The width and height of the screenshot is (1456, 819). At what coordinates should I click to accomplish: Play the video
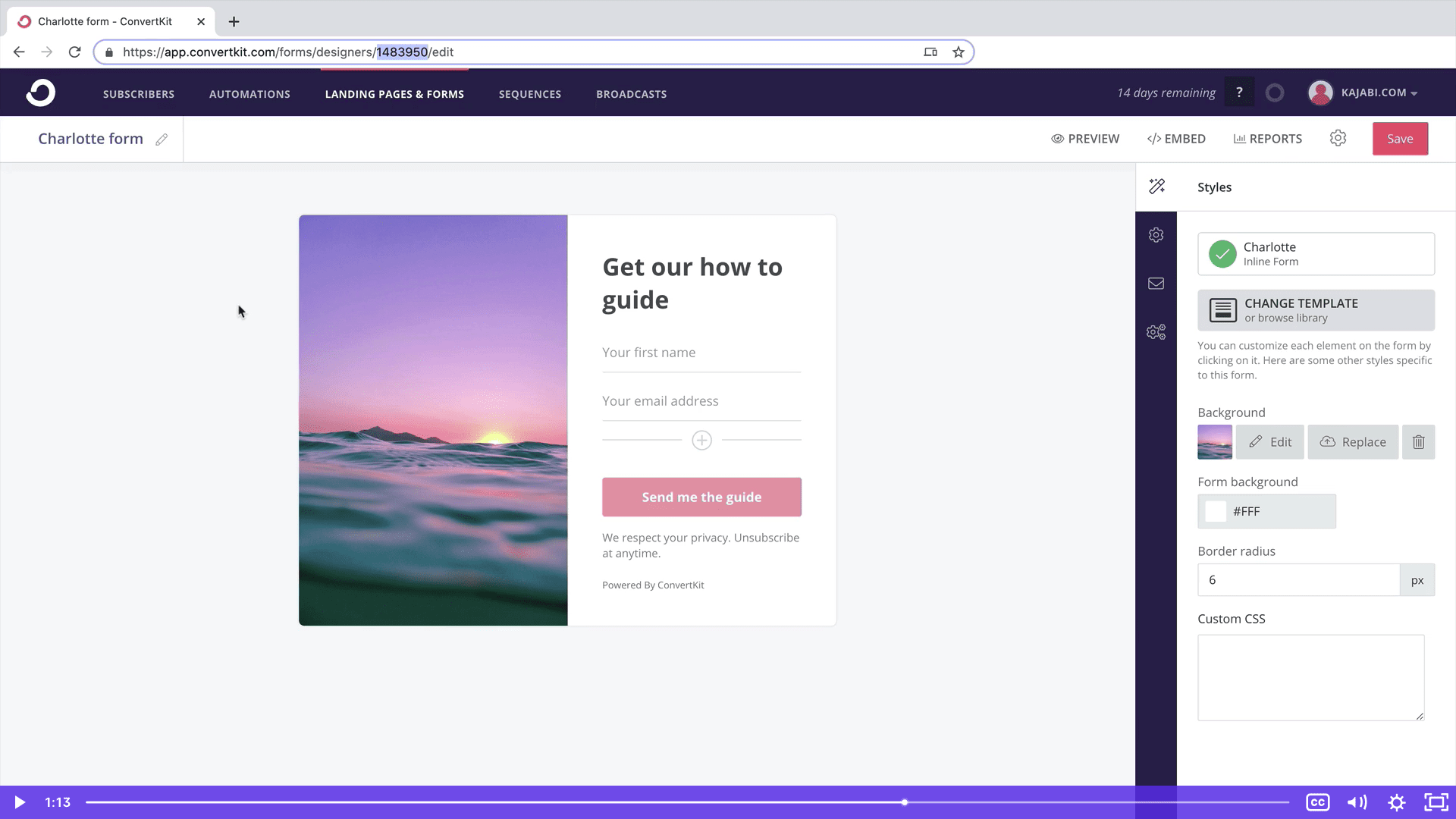pyautogui.click(x=20, y=802)
